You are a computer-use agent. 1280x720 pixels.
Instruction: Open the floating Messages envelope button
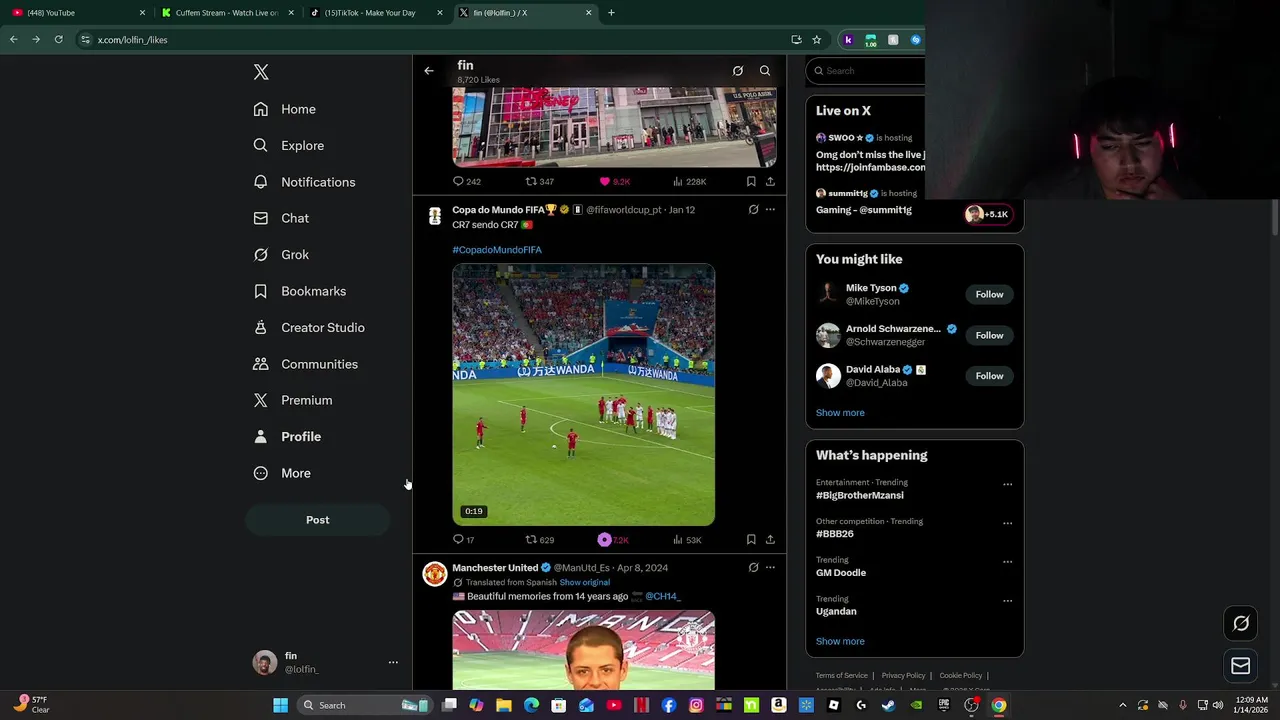tap(1241, 666)
